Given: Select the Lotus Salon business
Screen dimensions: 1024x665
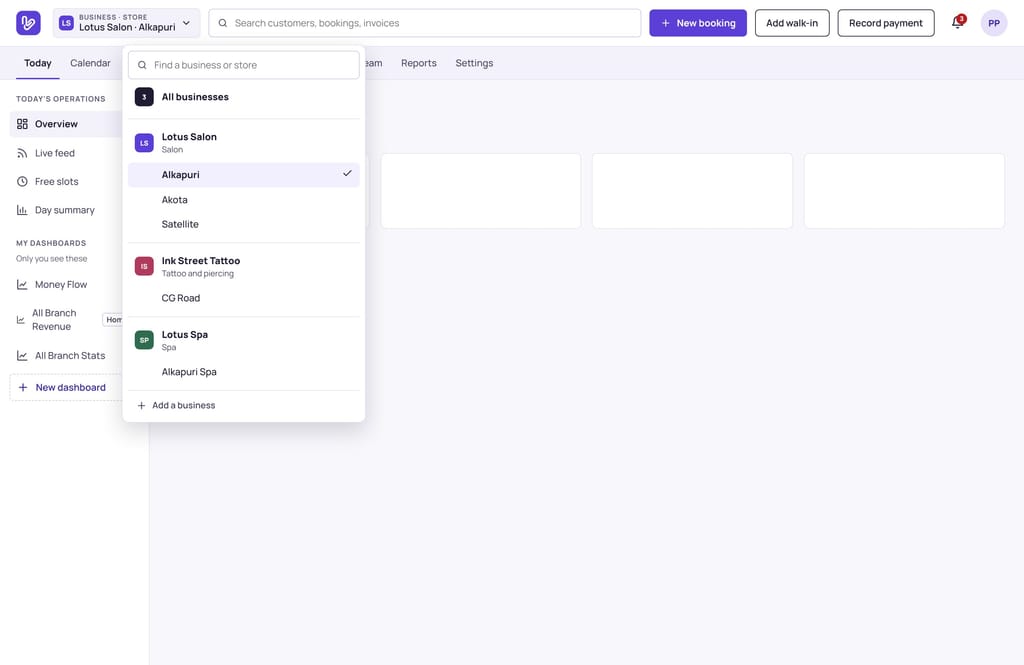Looking at the screenshot, I should coord(244,142).
